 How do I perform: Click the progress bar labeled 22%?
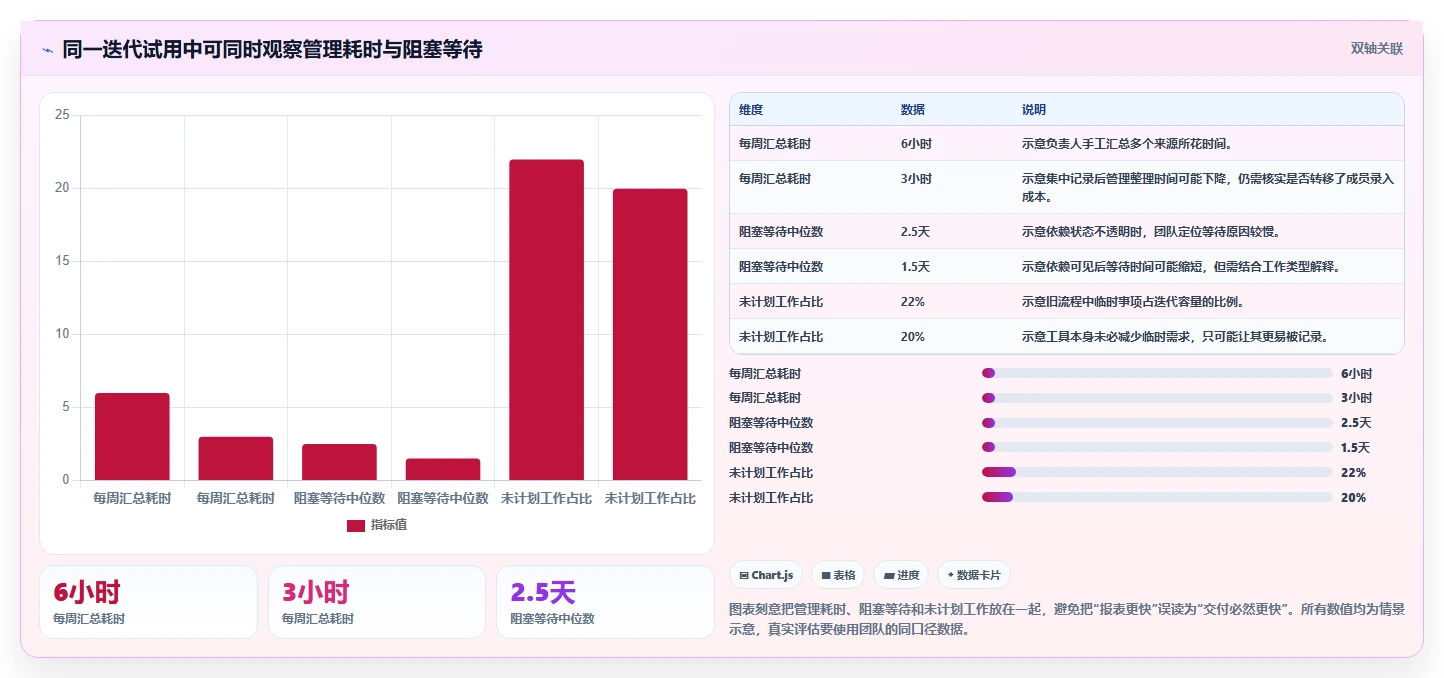(1157, 472)
